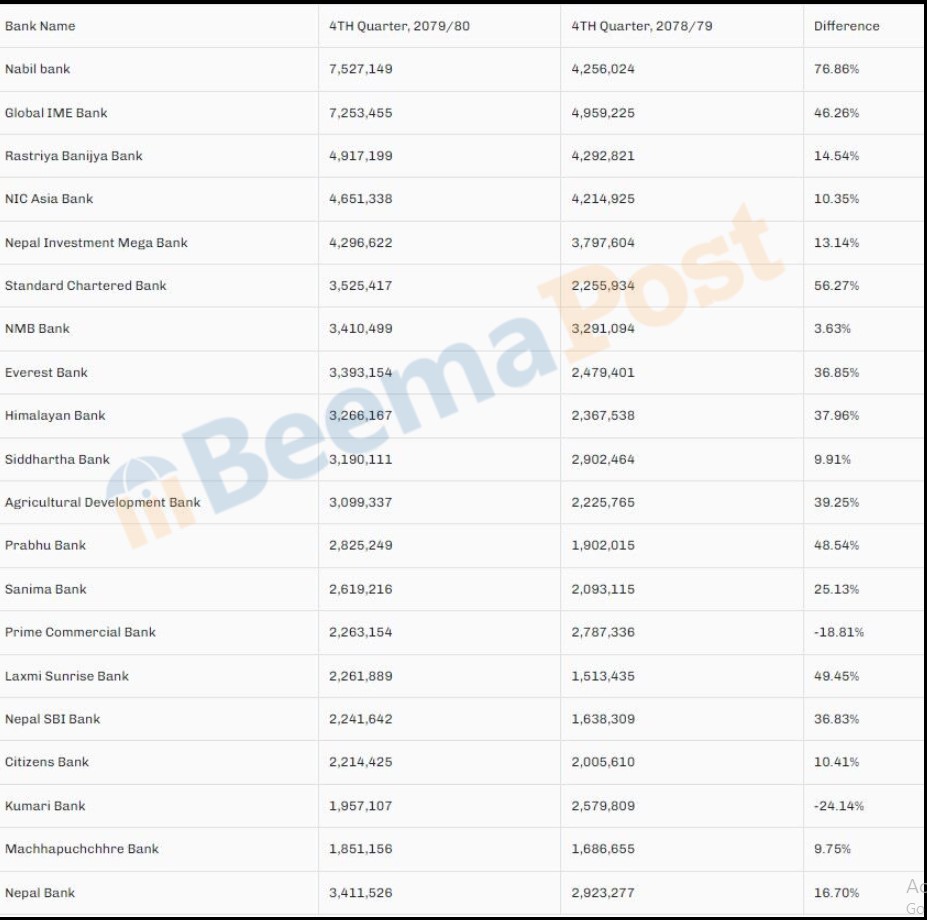Select the 4TH Quarter, 2078/79 column header
The width and height of the screenshot is (927, 920).
(x=642, y=26)
